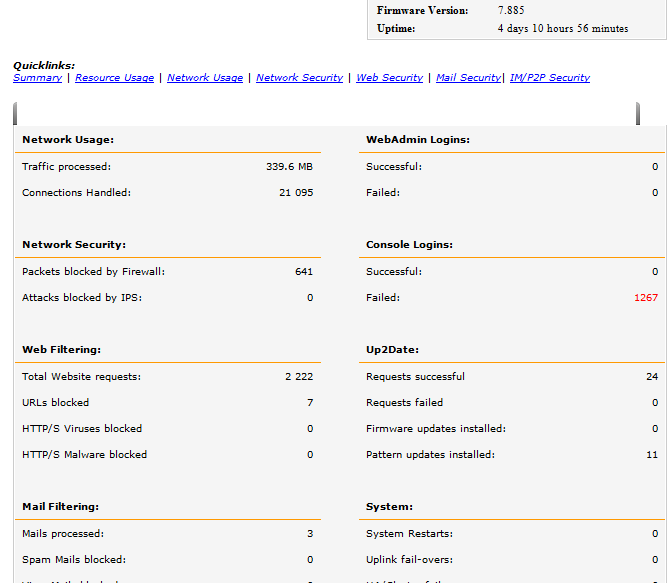Open the Web Security quicklink
This screenshot has width=669, height=583.
click(x=389, y=78)
